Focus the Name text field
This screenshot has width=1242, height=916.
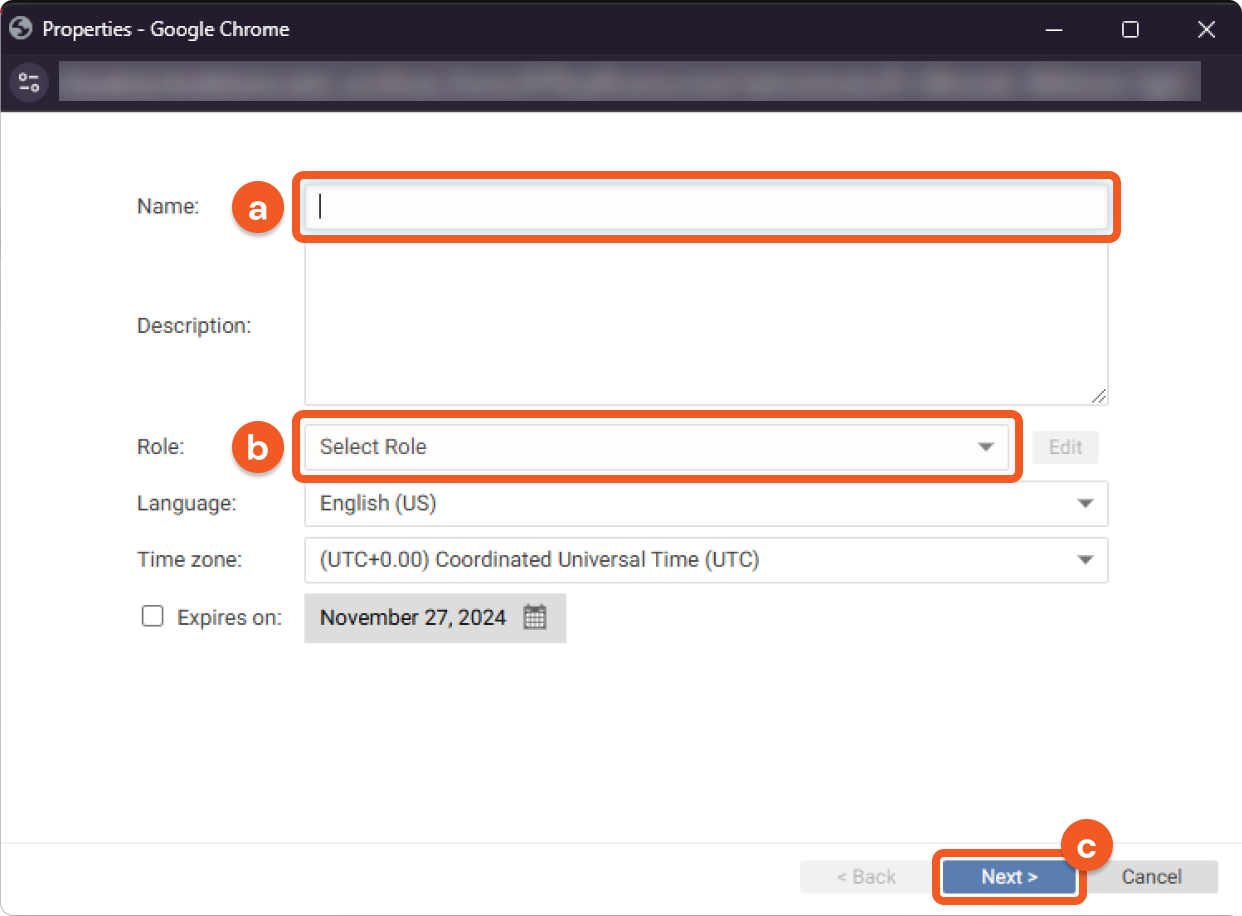pyautogui.click(x=705, y=206)
